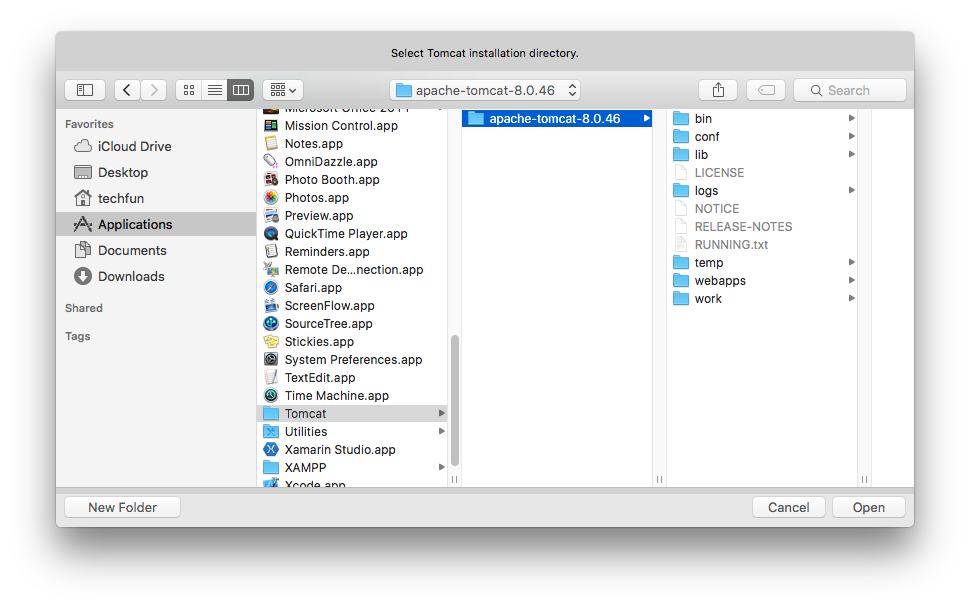Open the work folder
The image size is (970, 607).
click(x=763, y=298)
